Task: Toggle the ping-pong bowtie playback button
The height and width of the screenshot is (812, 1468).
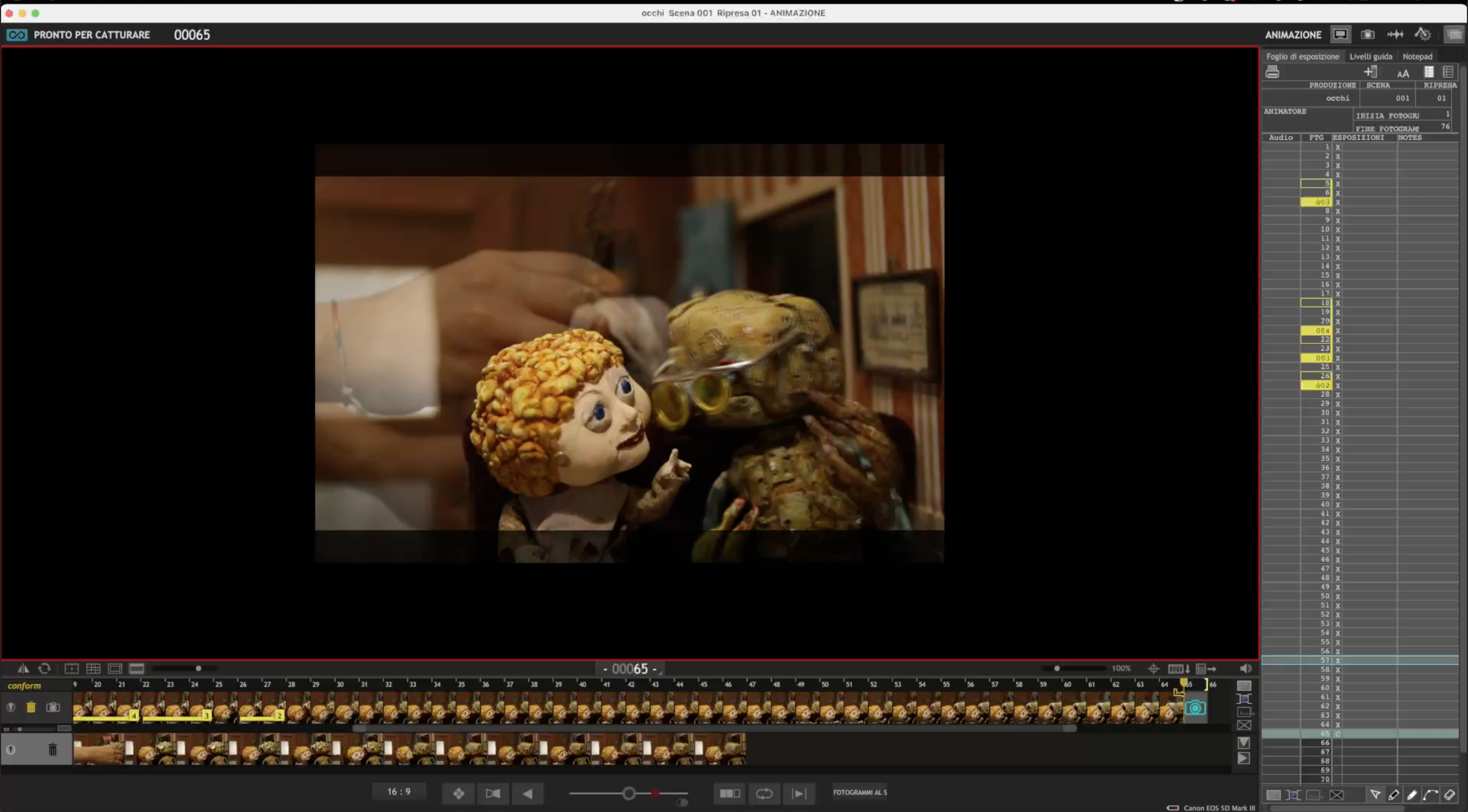Action: [493, 793]
